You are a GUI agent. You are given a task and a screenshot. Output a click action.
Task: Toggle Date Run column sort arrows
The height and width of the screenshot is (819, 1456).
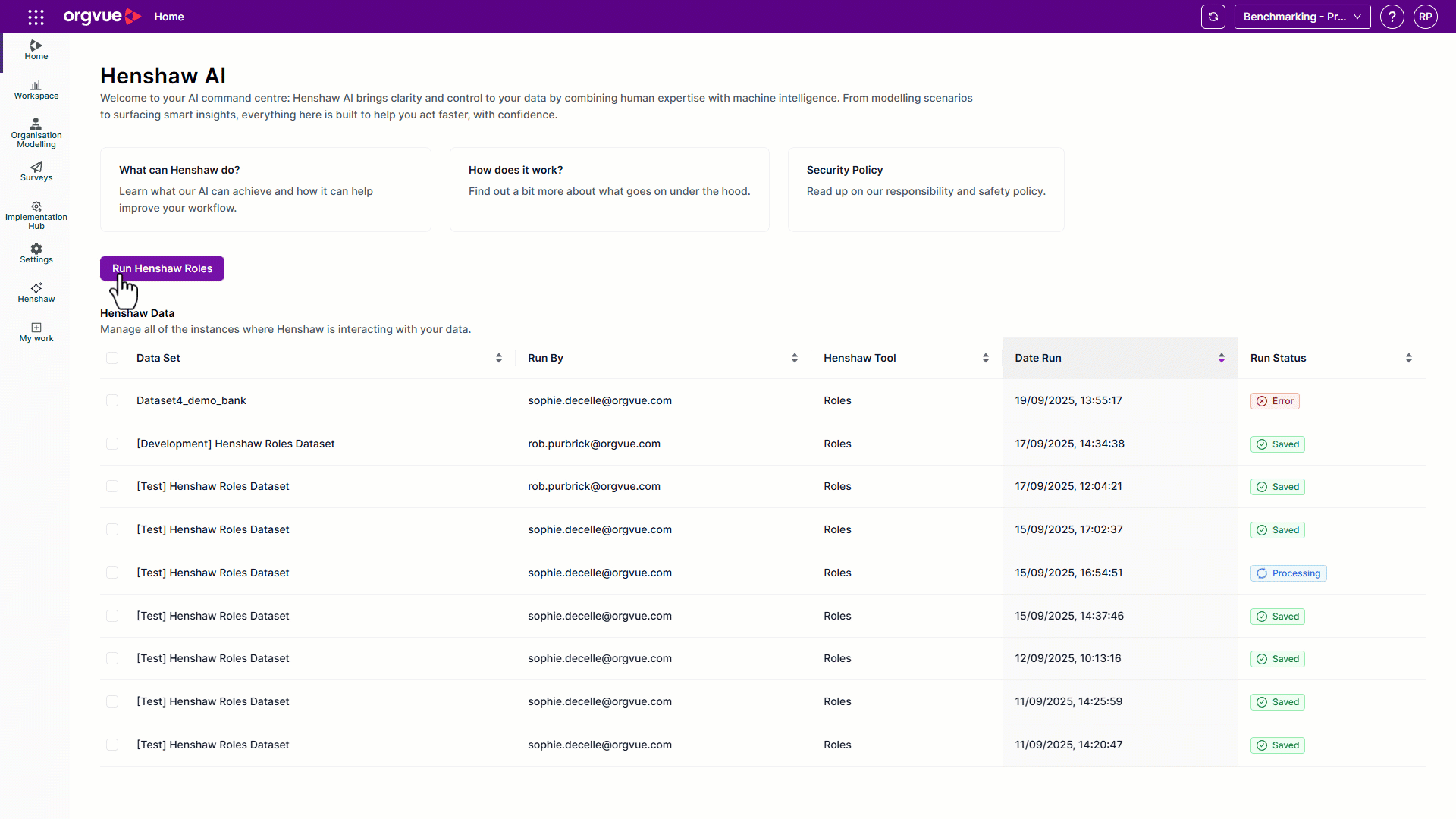click(1222, 358)
